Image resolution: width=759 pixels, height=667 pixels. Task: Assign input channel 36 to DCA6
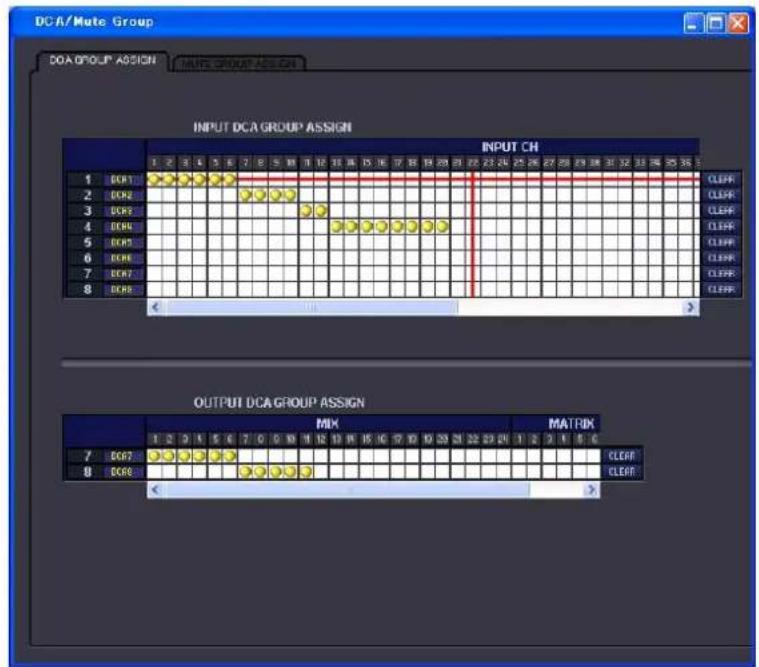[685, 258]
